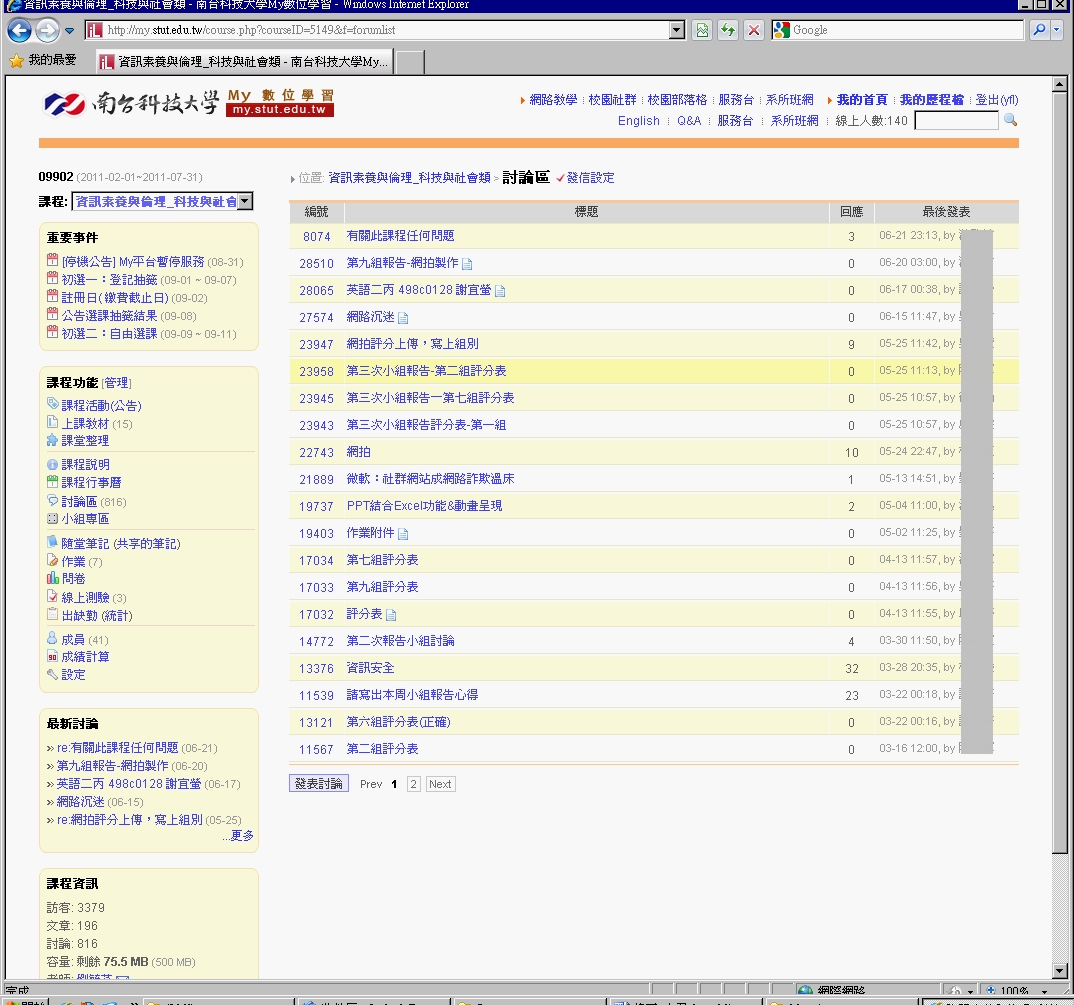The image size is (1074, 1005).
Task: Click the site search input field
Action: 955,121
